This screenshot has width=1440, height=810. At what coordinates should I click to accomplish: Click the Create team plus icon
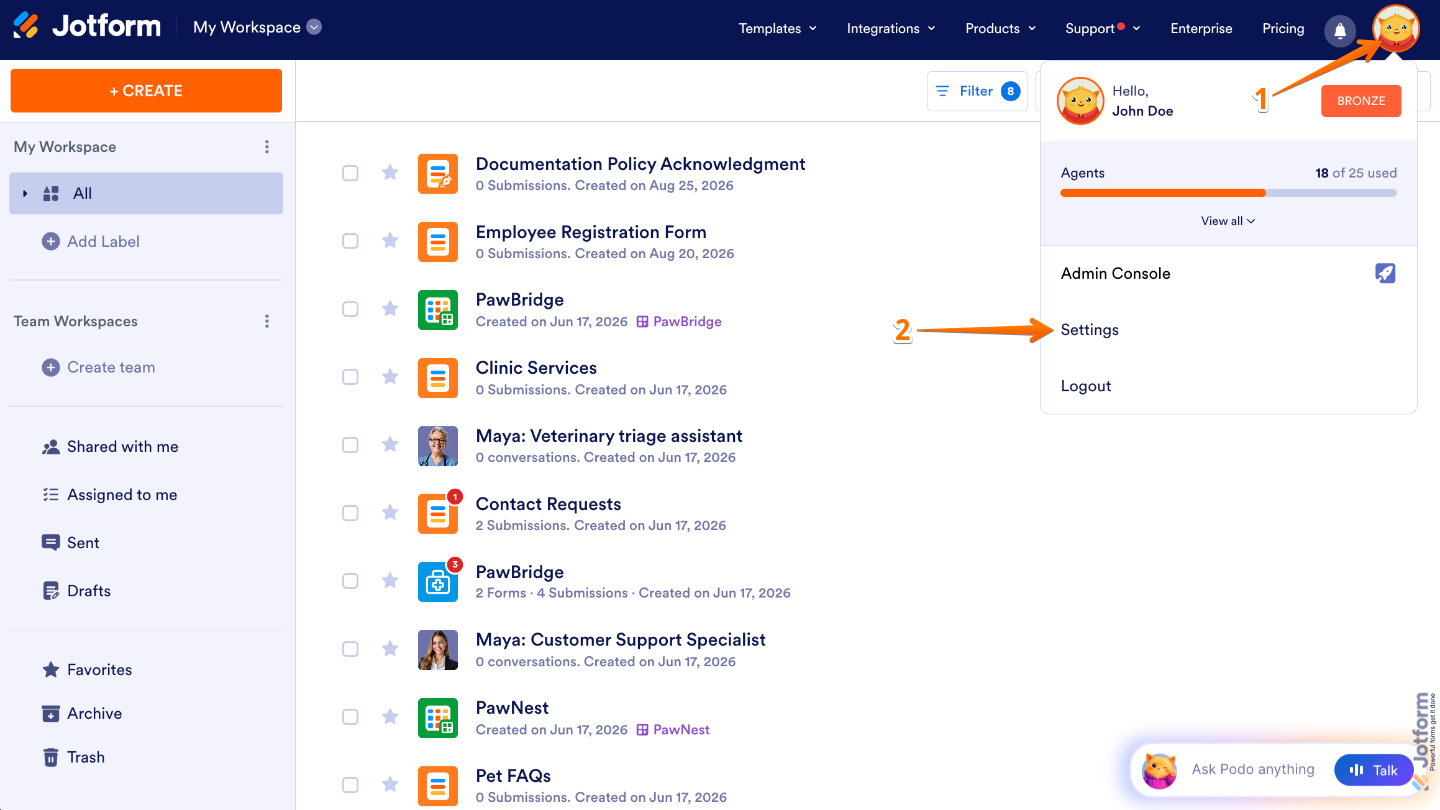tap(51, 367)
